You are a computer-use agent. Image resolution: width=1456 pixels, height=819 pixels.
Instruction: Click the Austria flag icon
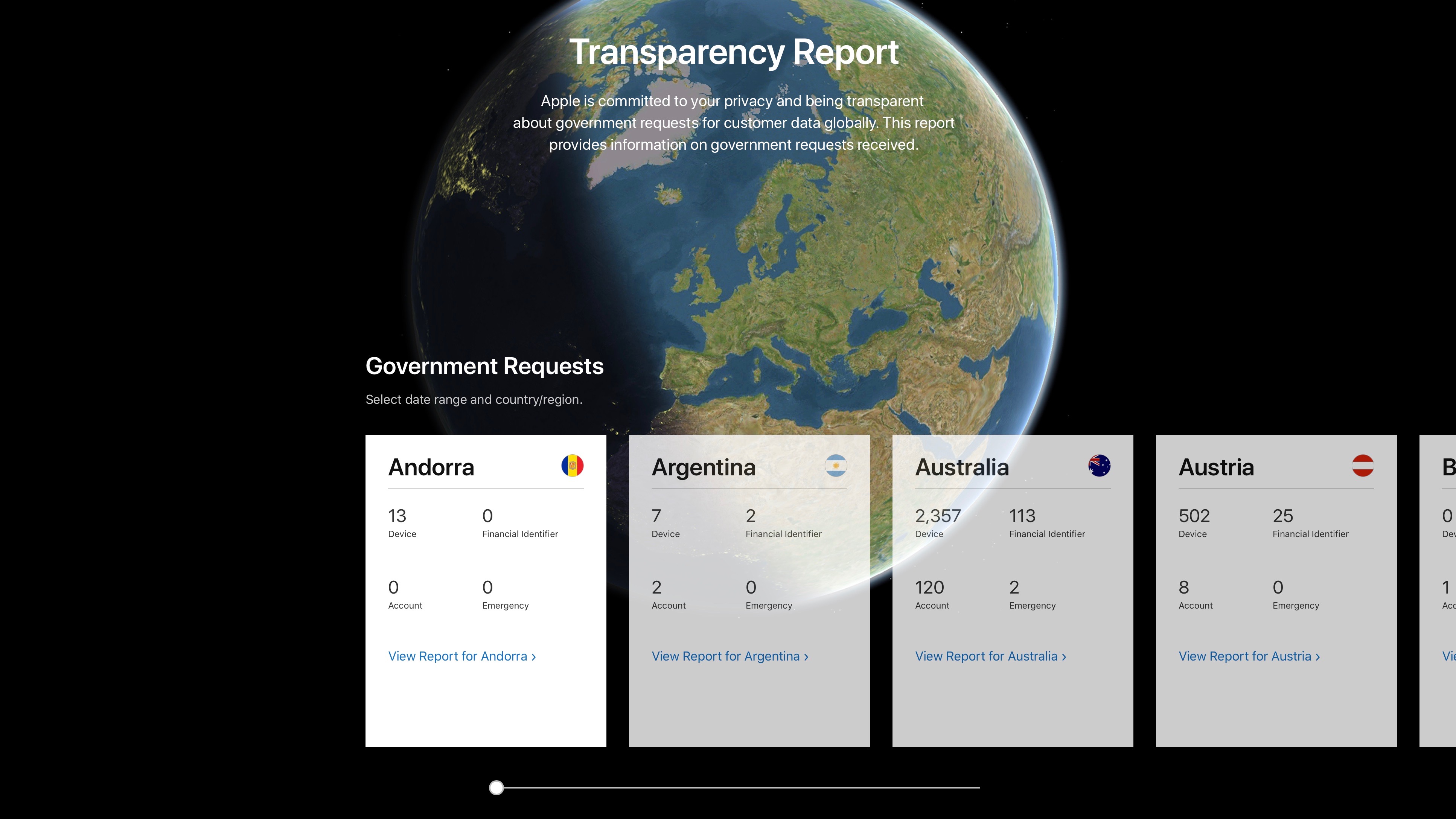point(1361,466)
